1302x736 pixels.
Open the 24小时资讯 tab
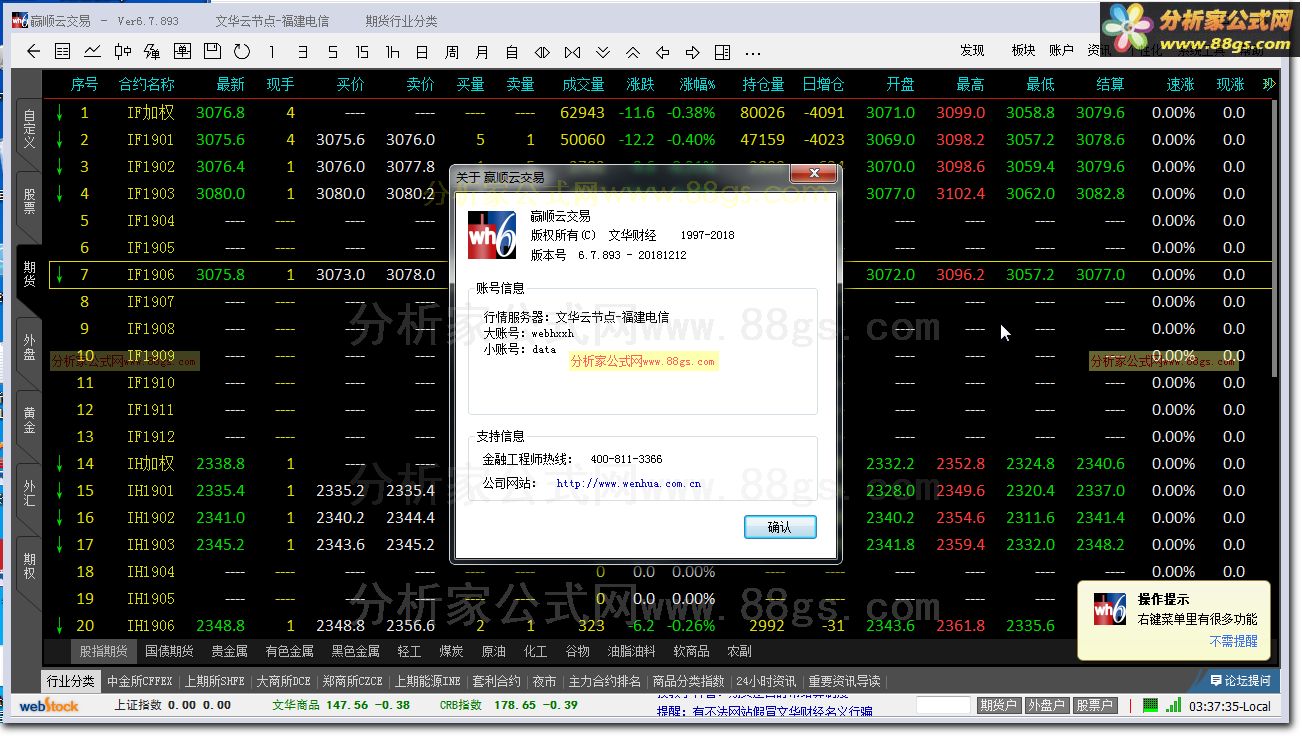766,681
